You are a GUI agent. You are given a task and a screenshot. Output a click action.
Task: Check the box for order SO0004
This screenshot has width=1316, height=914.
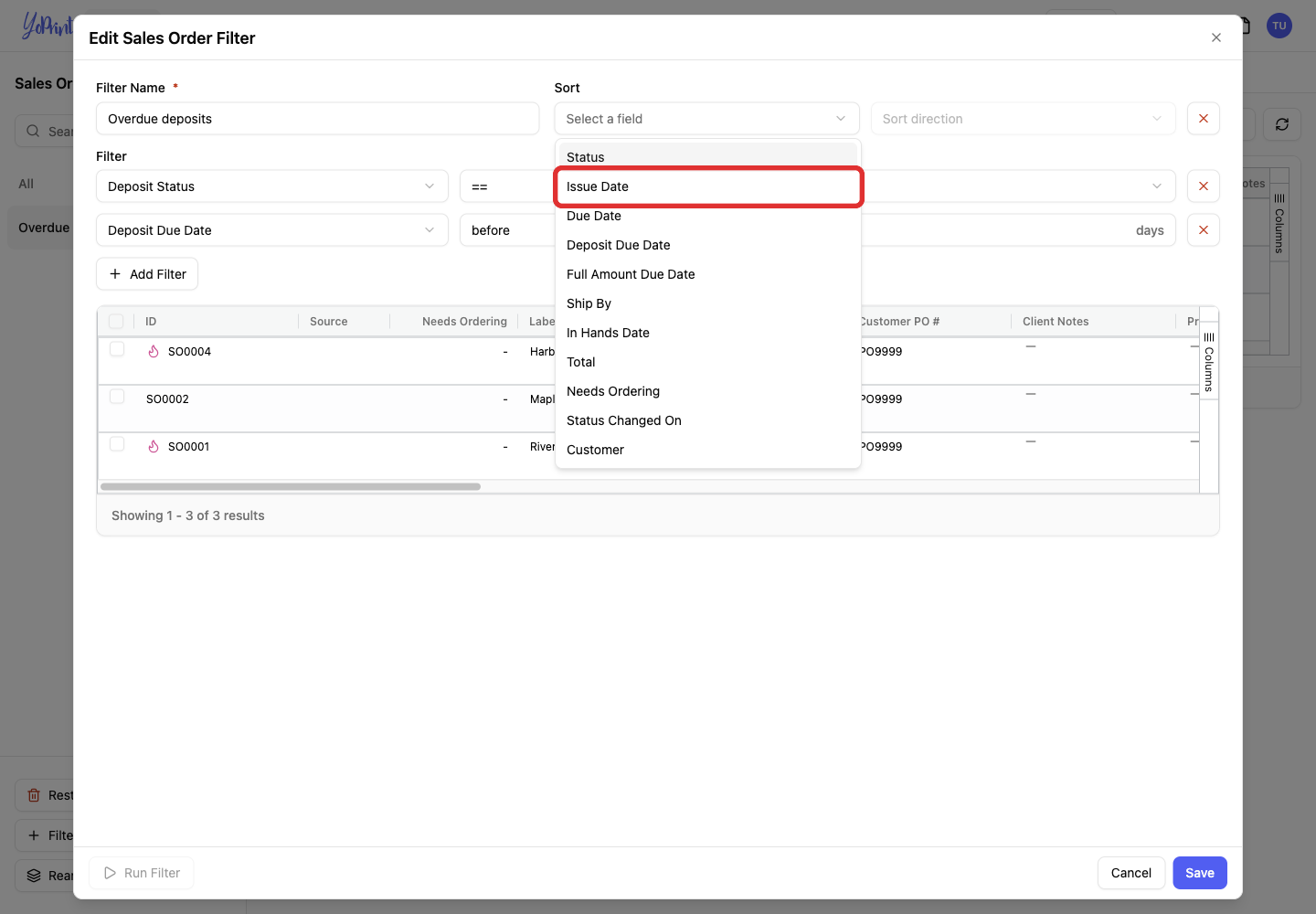coord(117,349)
